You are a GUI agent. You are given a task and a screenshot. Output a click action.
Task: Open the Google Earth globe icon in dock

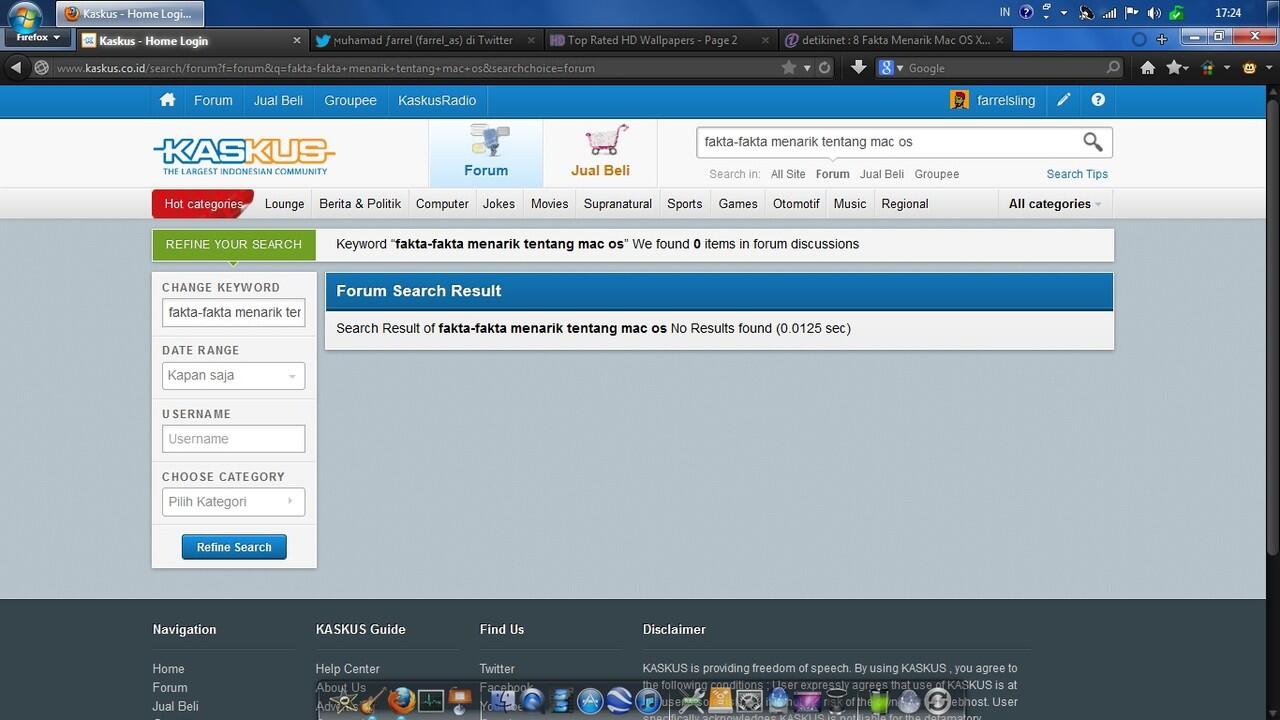click(x=619, y=701)
